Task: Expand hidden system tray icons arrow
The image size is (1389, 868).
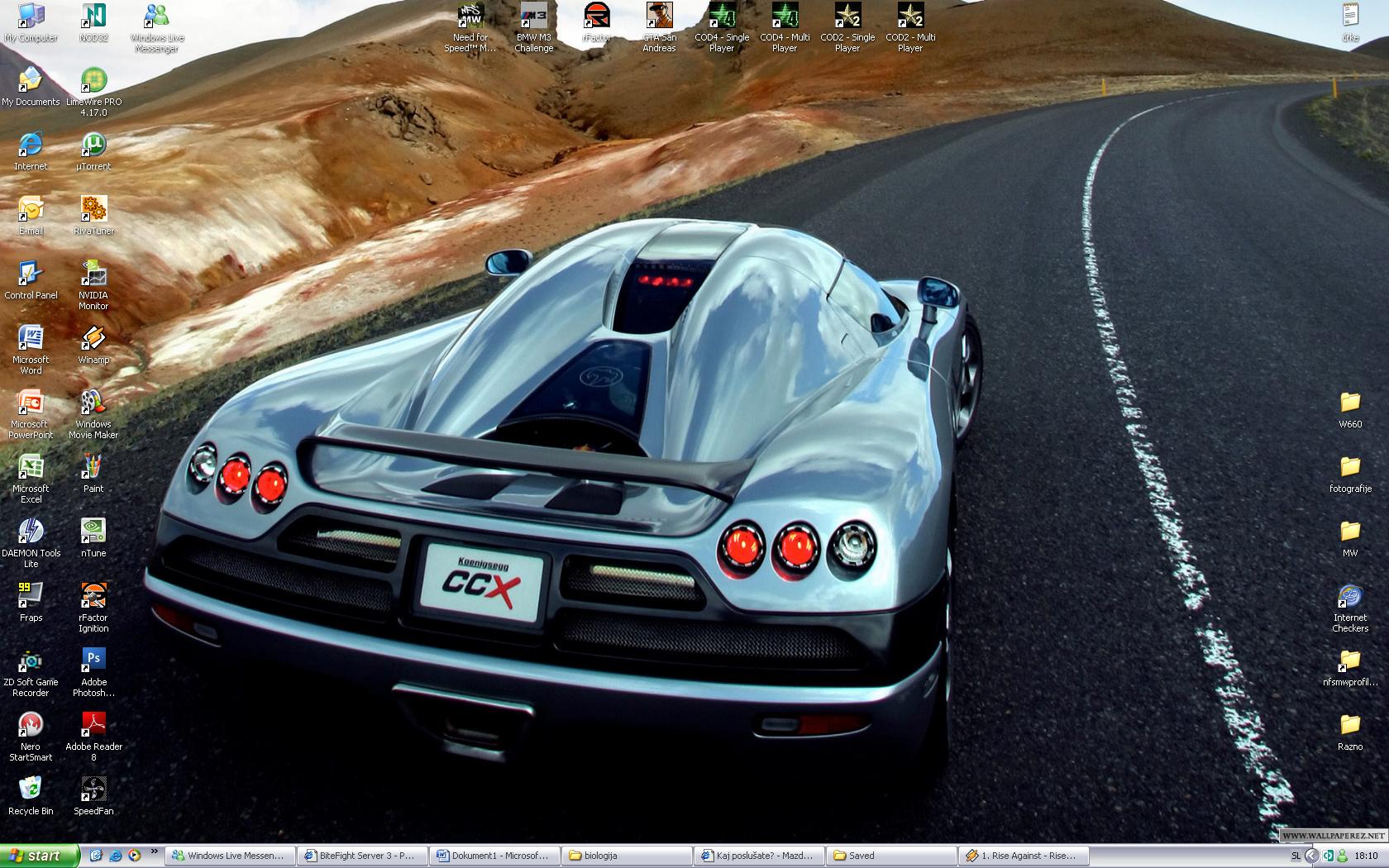Action: (x=1312, y=856)
